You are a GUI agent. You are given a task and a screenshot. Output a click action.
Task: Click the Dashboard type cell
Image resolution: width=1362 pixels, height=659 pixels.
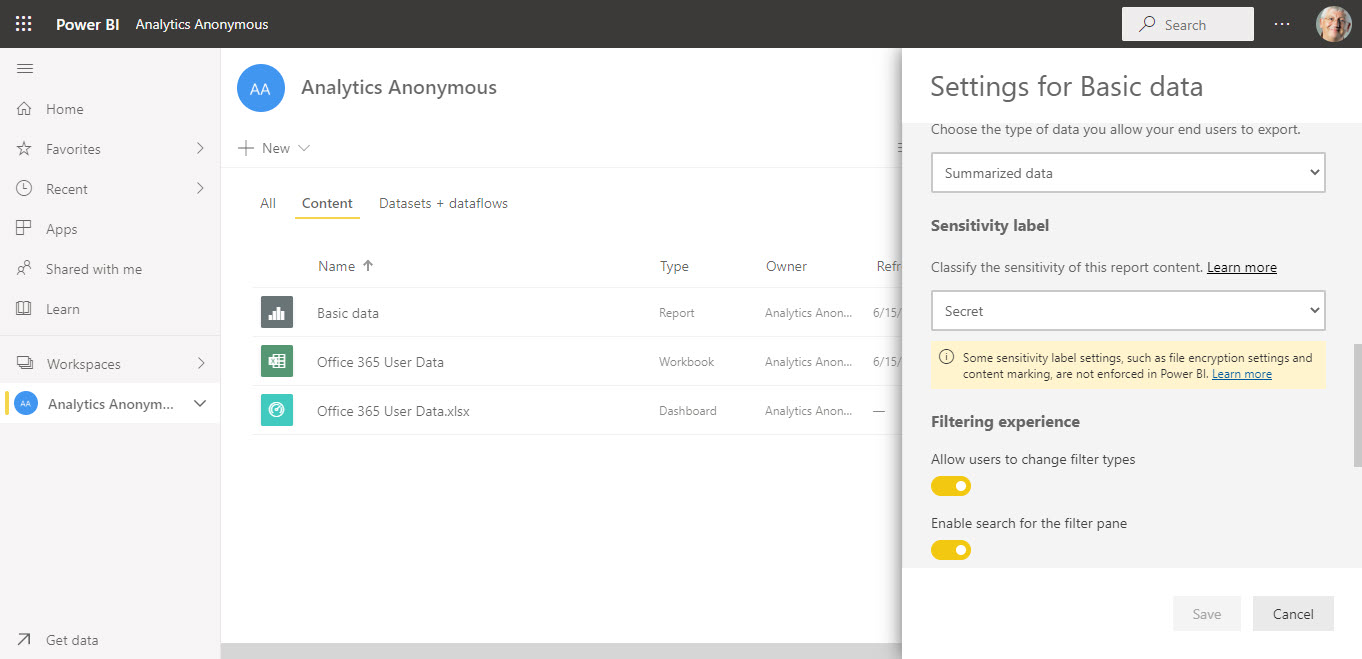(x=688, y=411)
